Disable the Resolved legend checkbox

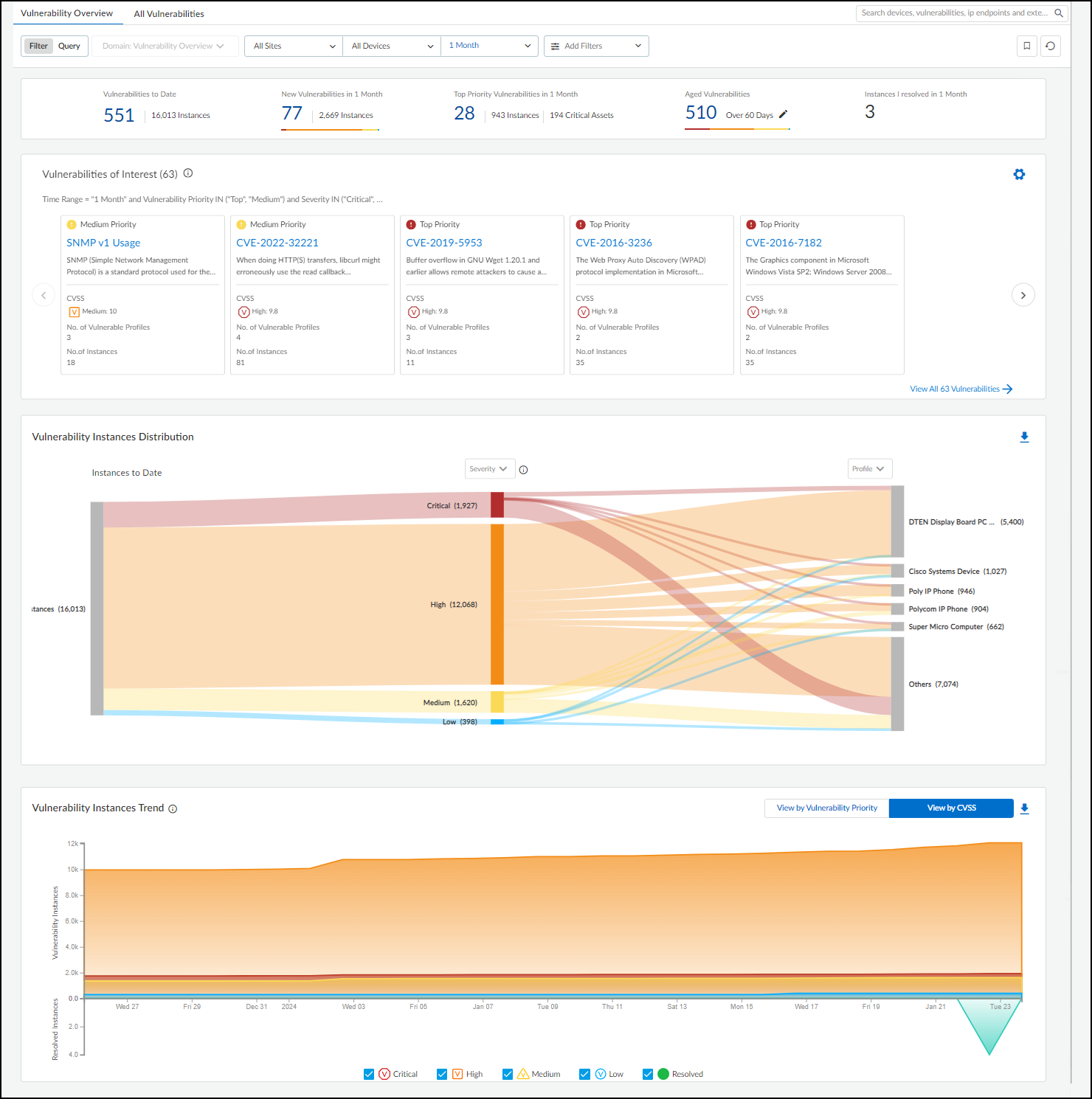coord(648,1074)
